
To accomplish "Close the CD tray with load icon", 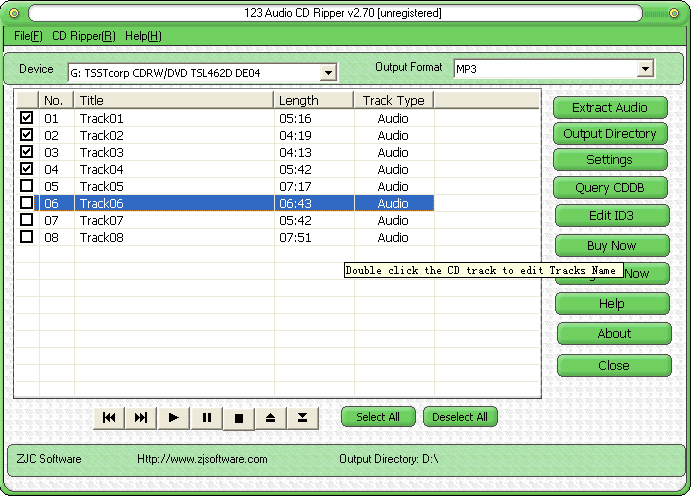I will pyautogui.click(x=302, y=418).
